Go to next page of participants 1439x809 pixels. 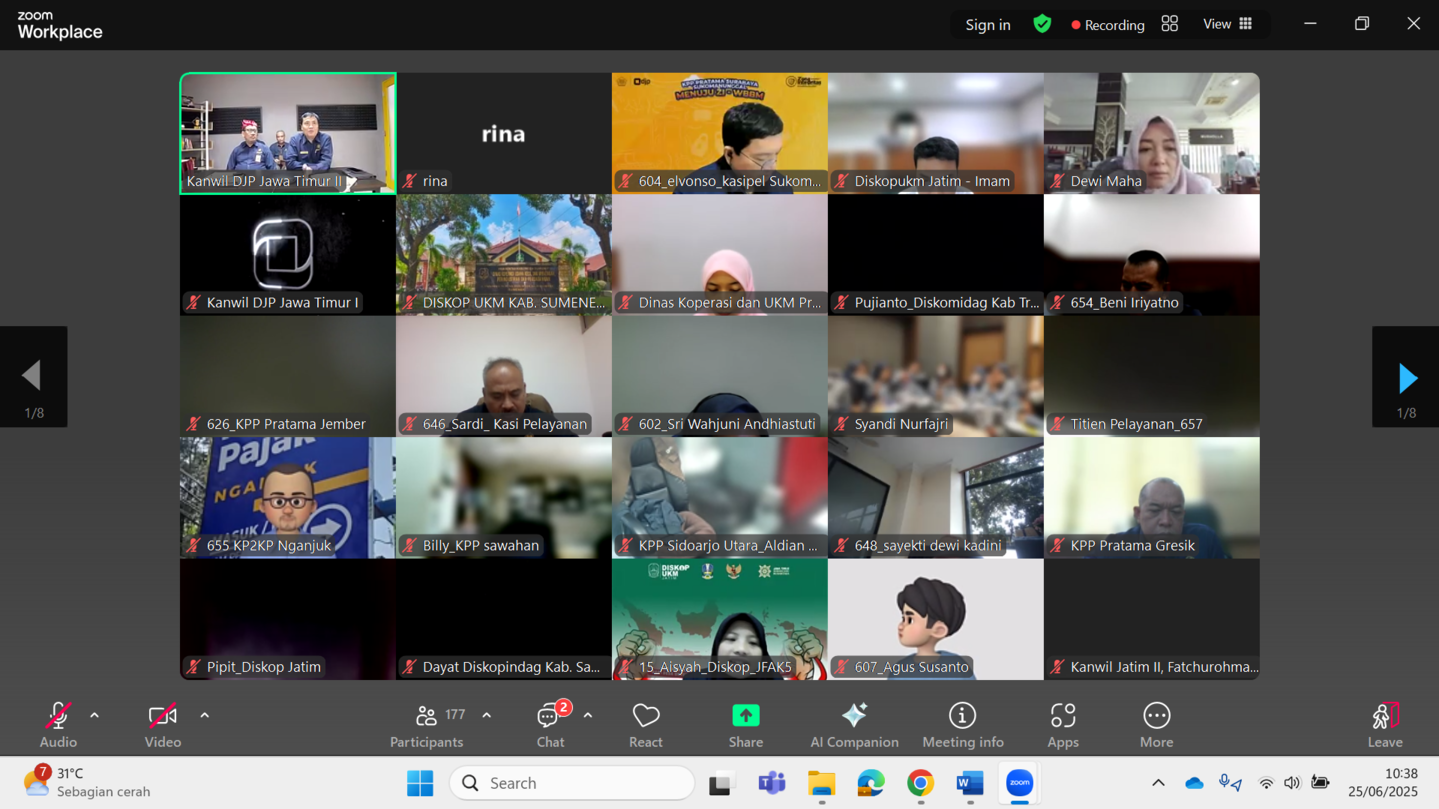(1406, 377)
